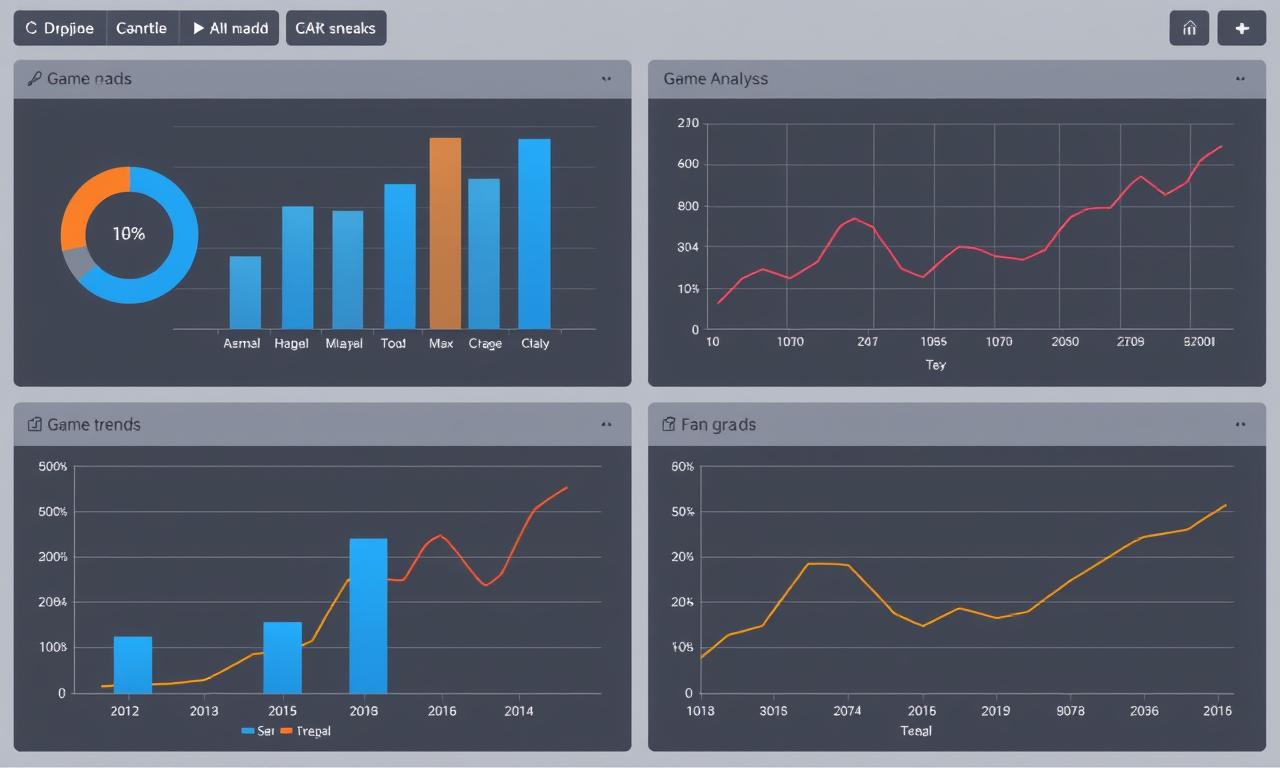Click the gray segment of the donut chart

coord(78,263)
